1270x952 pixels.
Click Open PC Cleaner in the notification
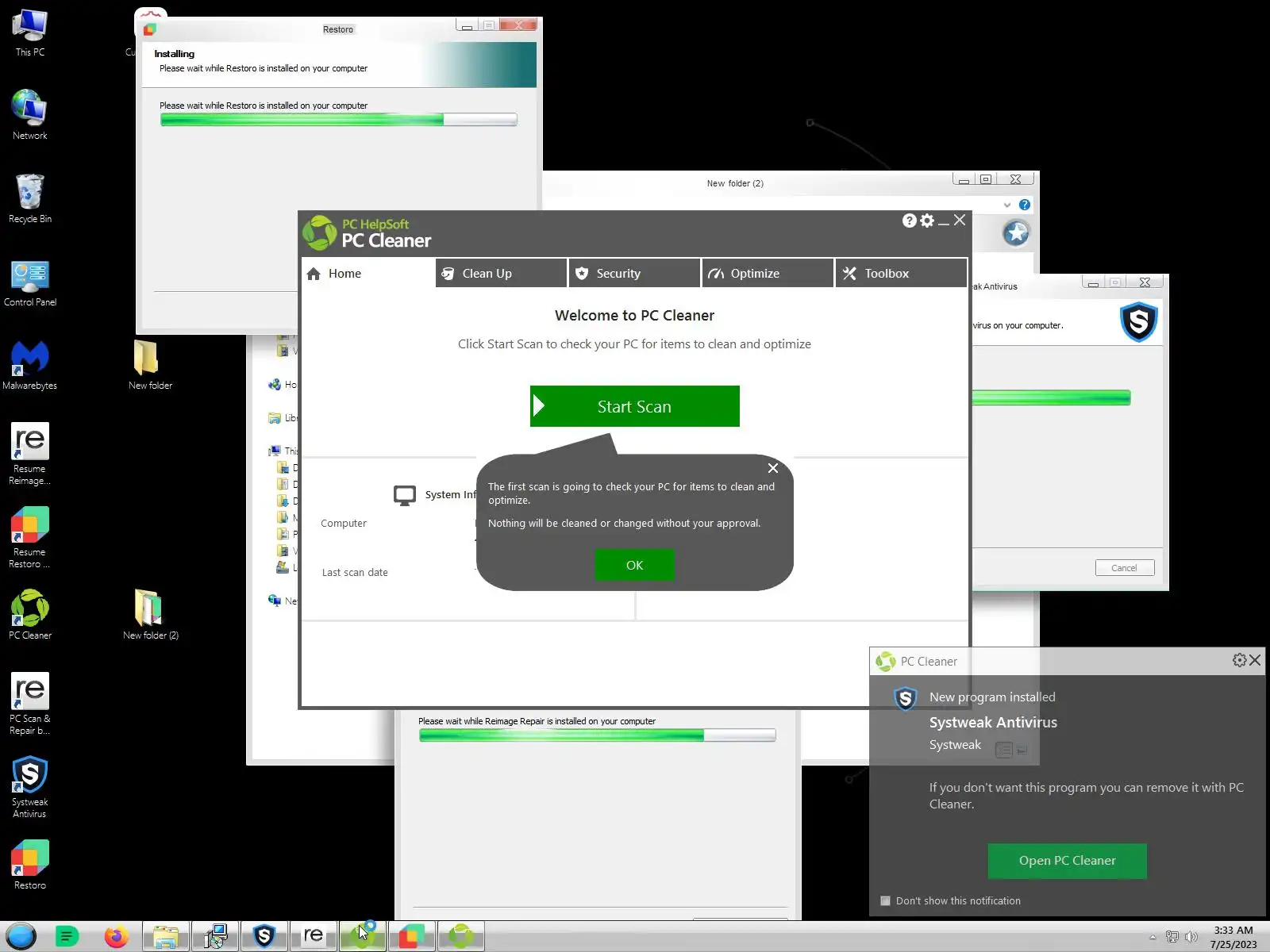coord(1068,861)
